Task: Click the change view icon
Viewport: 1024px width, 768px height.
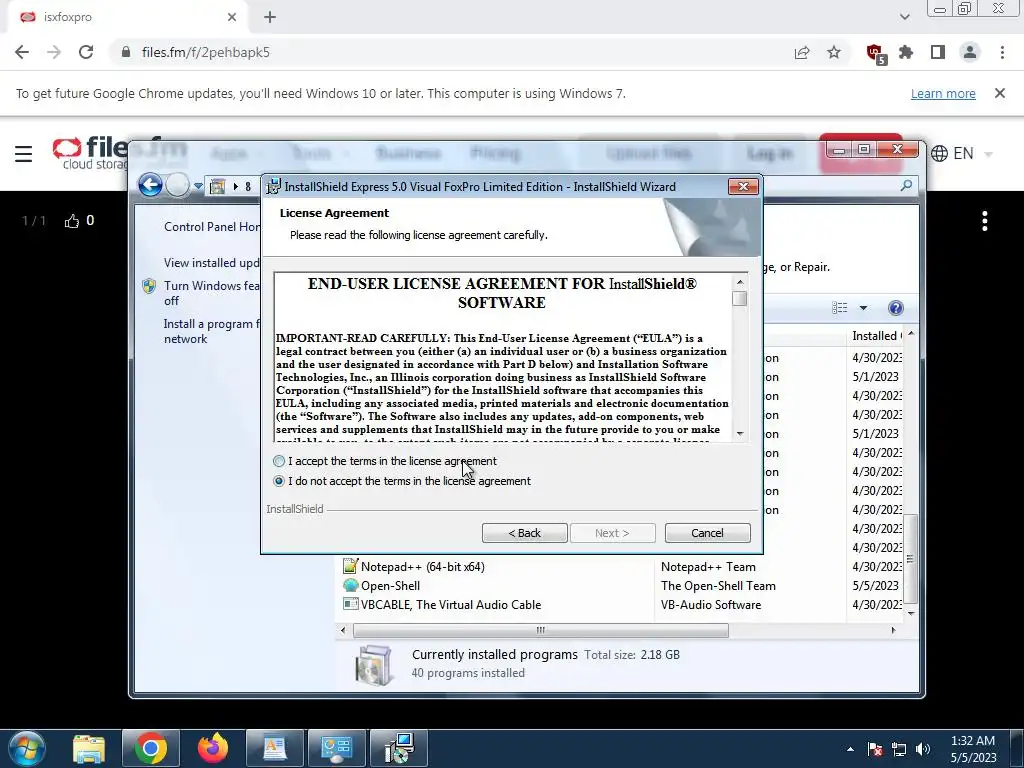Action: (840, 308)
